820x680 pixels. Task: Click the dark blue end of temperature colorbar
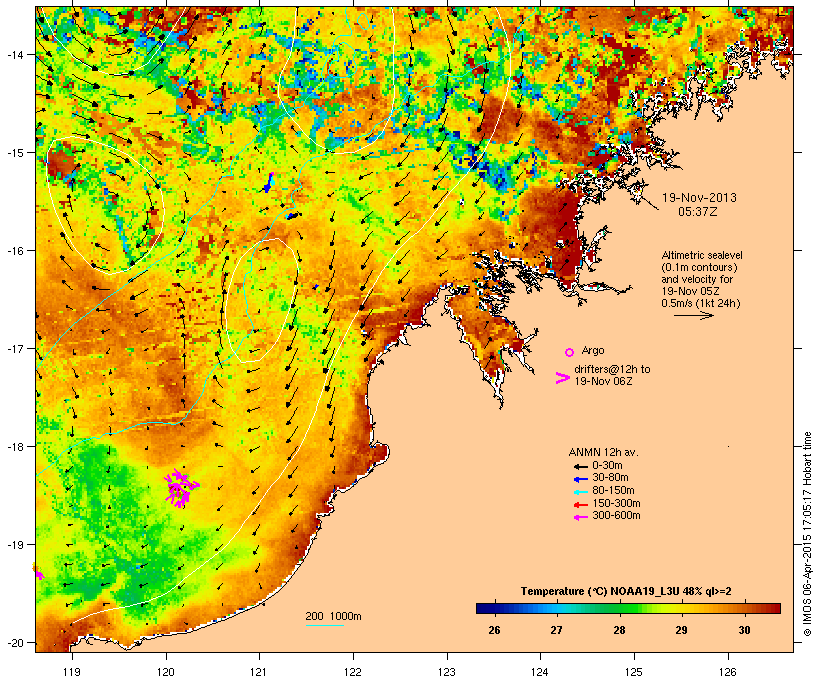tap(484, 608)
